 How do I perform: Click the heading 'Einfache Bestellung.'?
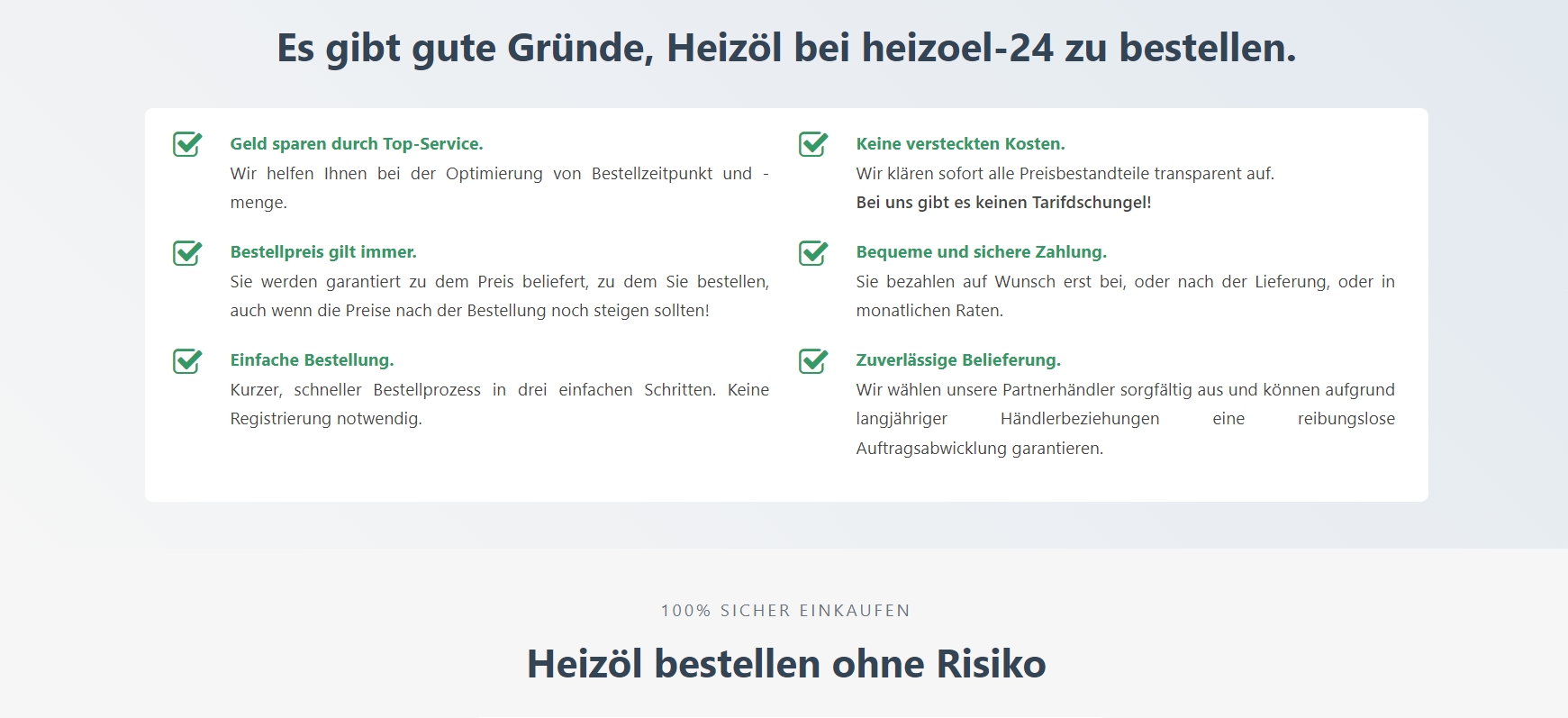tap(312, 360)
